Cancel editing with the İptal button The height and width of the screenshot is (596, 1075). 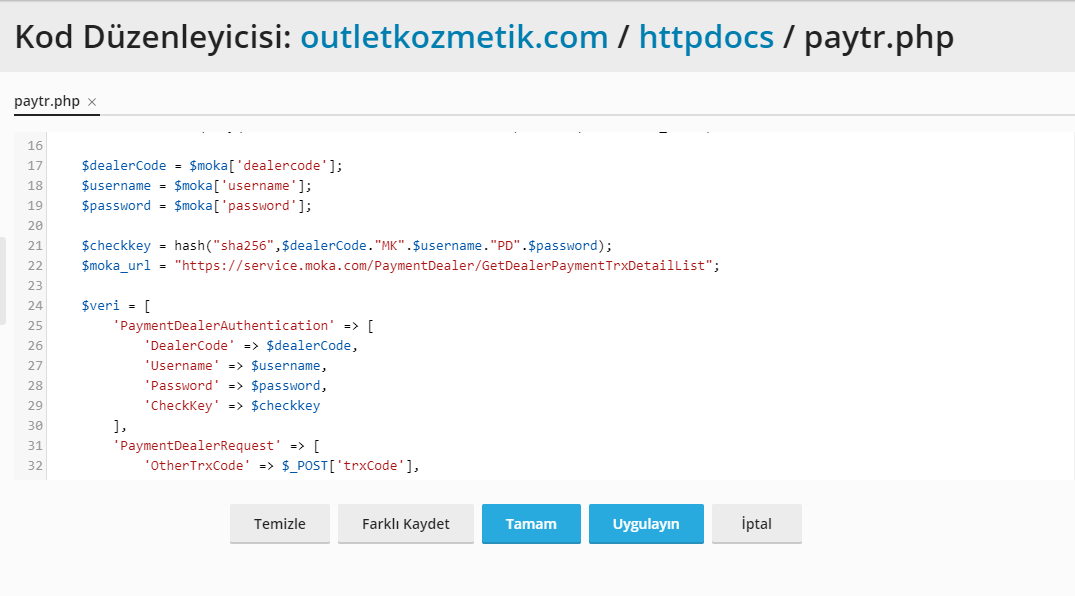[756, 524]
